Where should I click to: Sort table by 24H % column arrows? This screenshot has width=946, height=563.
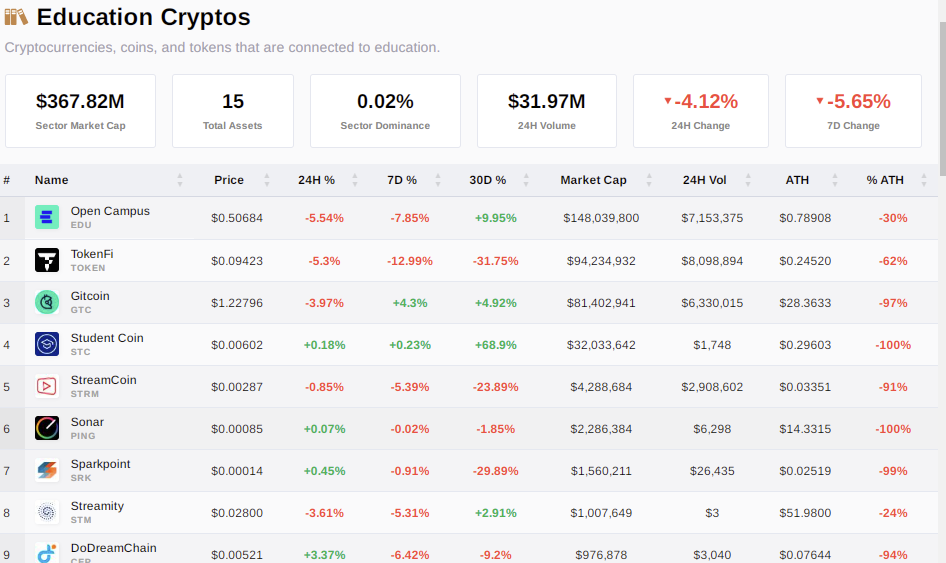click(355, 180)
